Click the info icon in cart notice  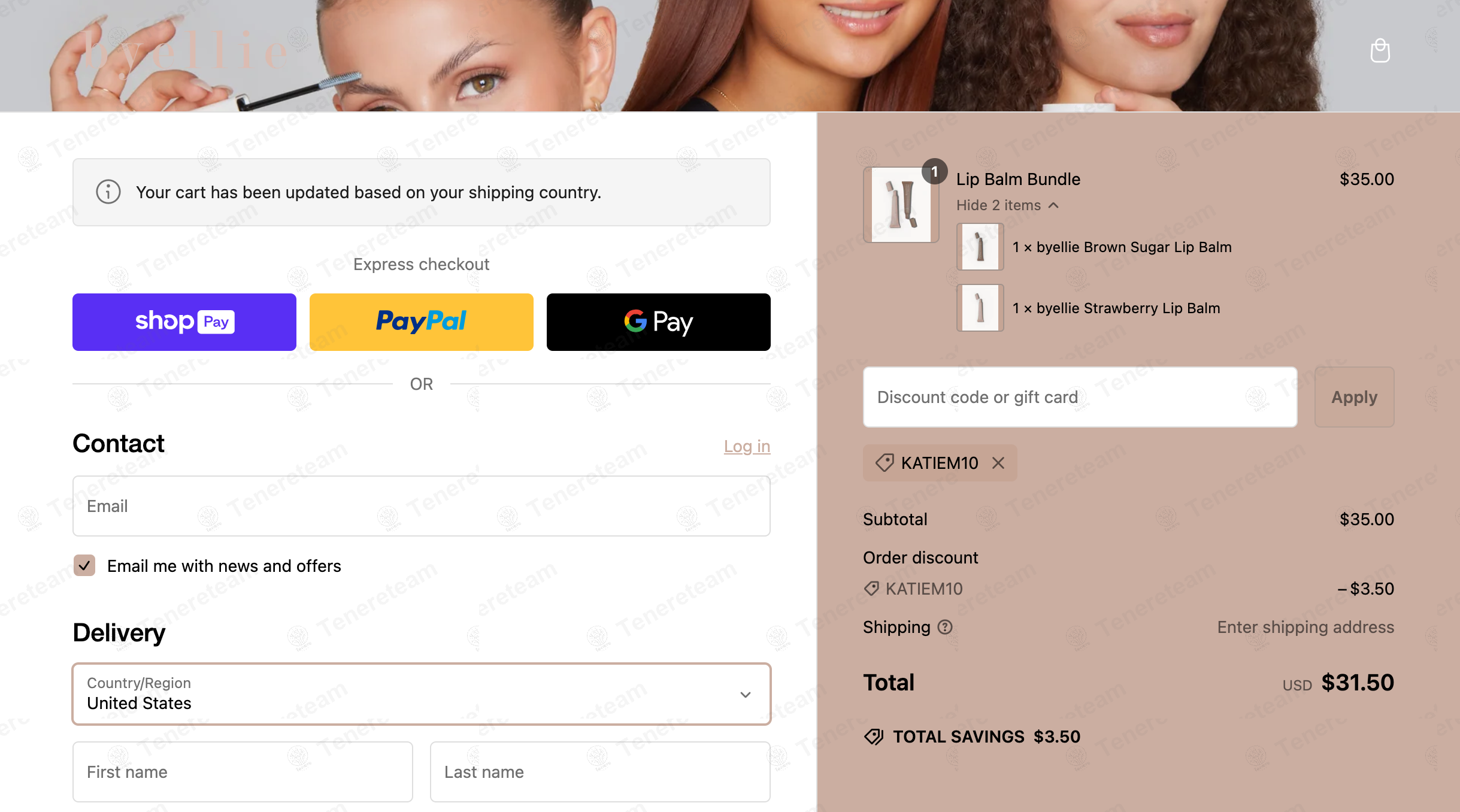tap(108, 192)
